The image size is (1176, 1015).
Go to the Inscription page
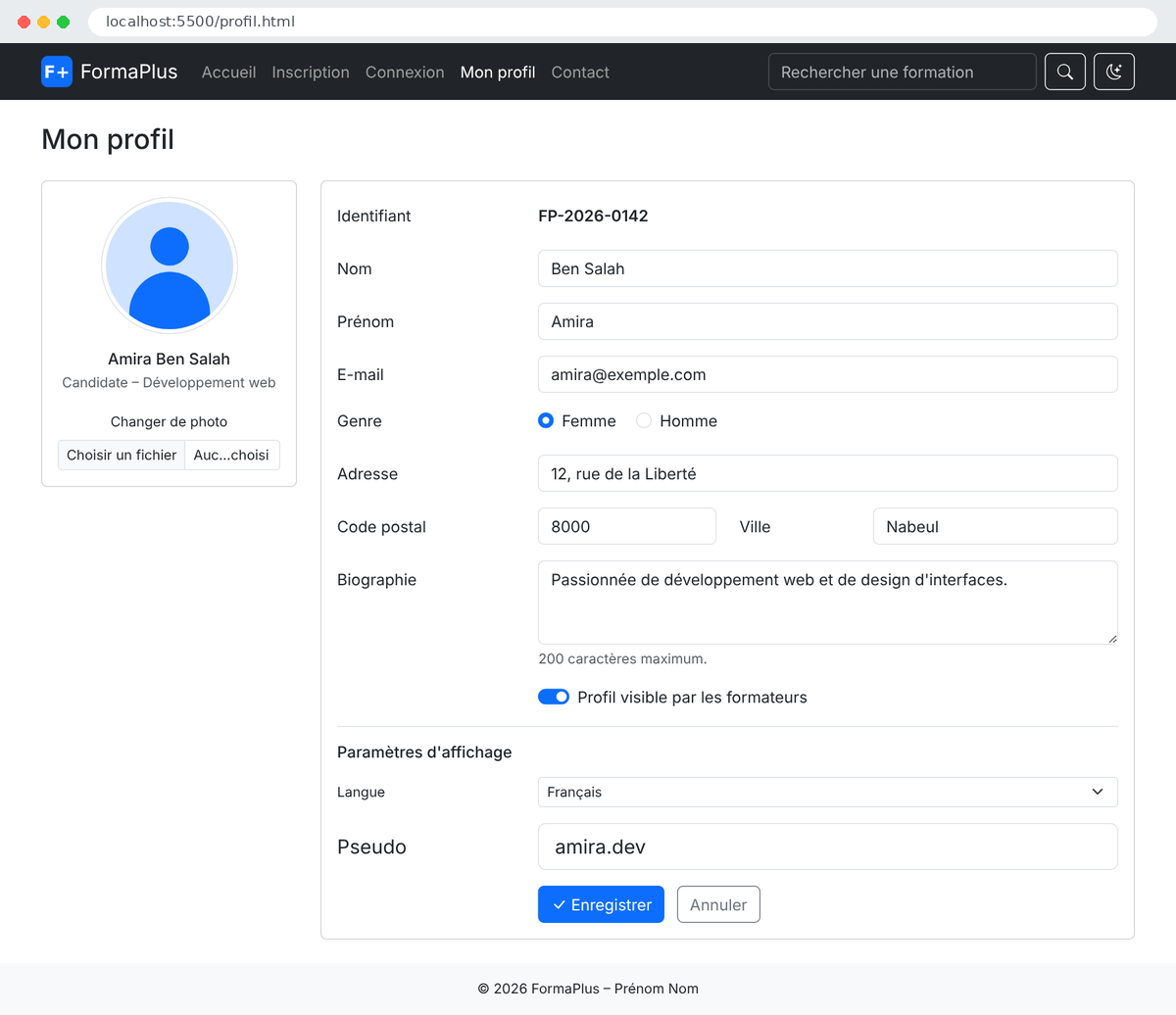click(311, 72)
